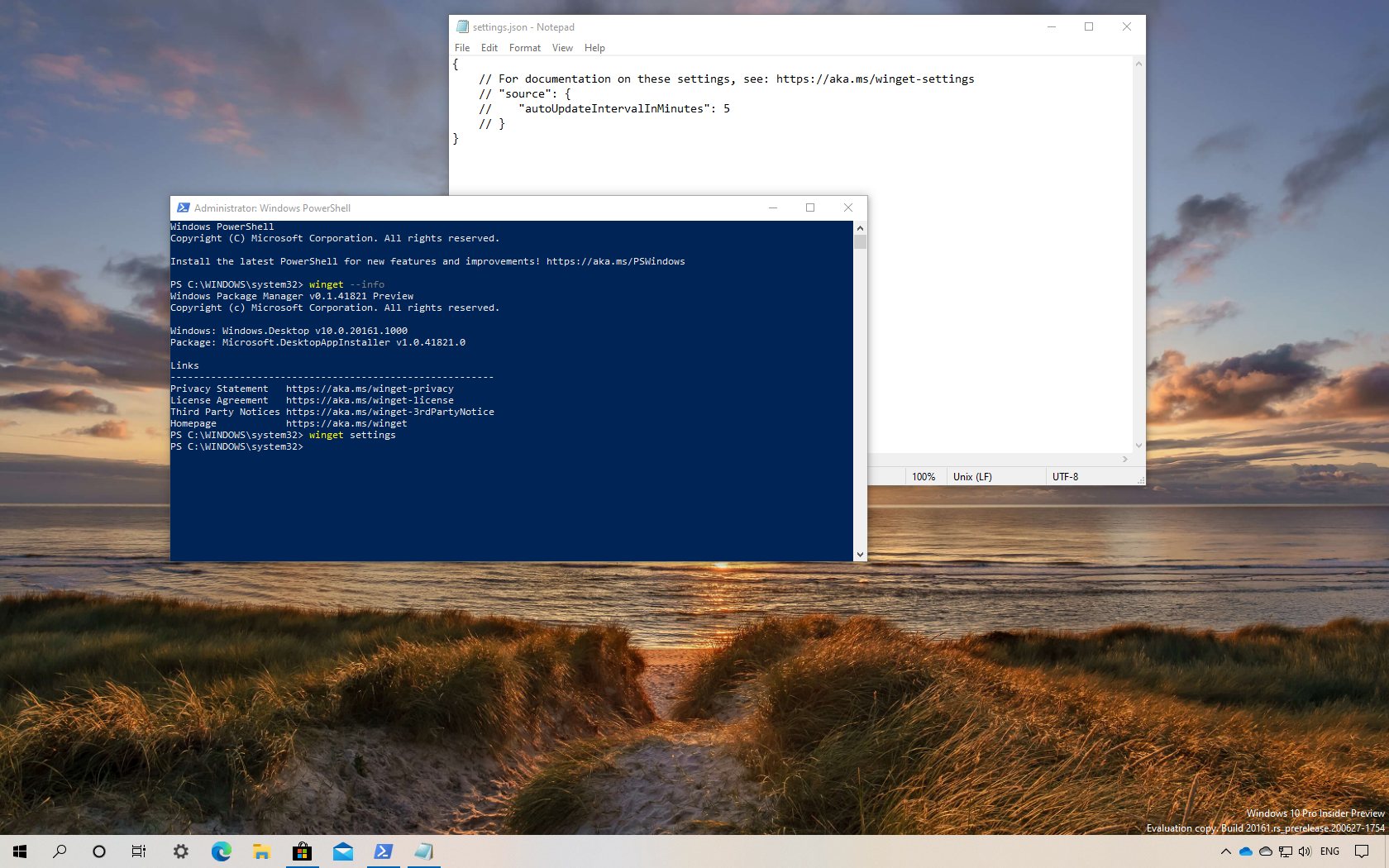Open OneDrive blue cloud tray icon
Image resolution: width=1389 pixels, height=868 pixels.
1246,851
